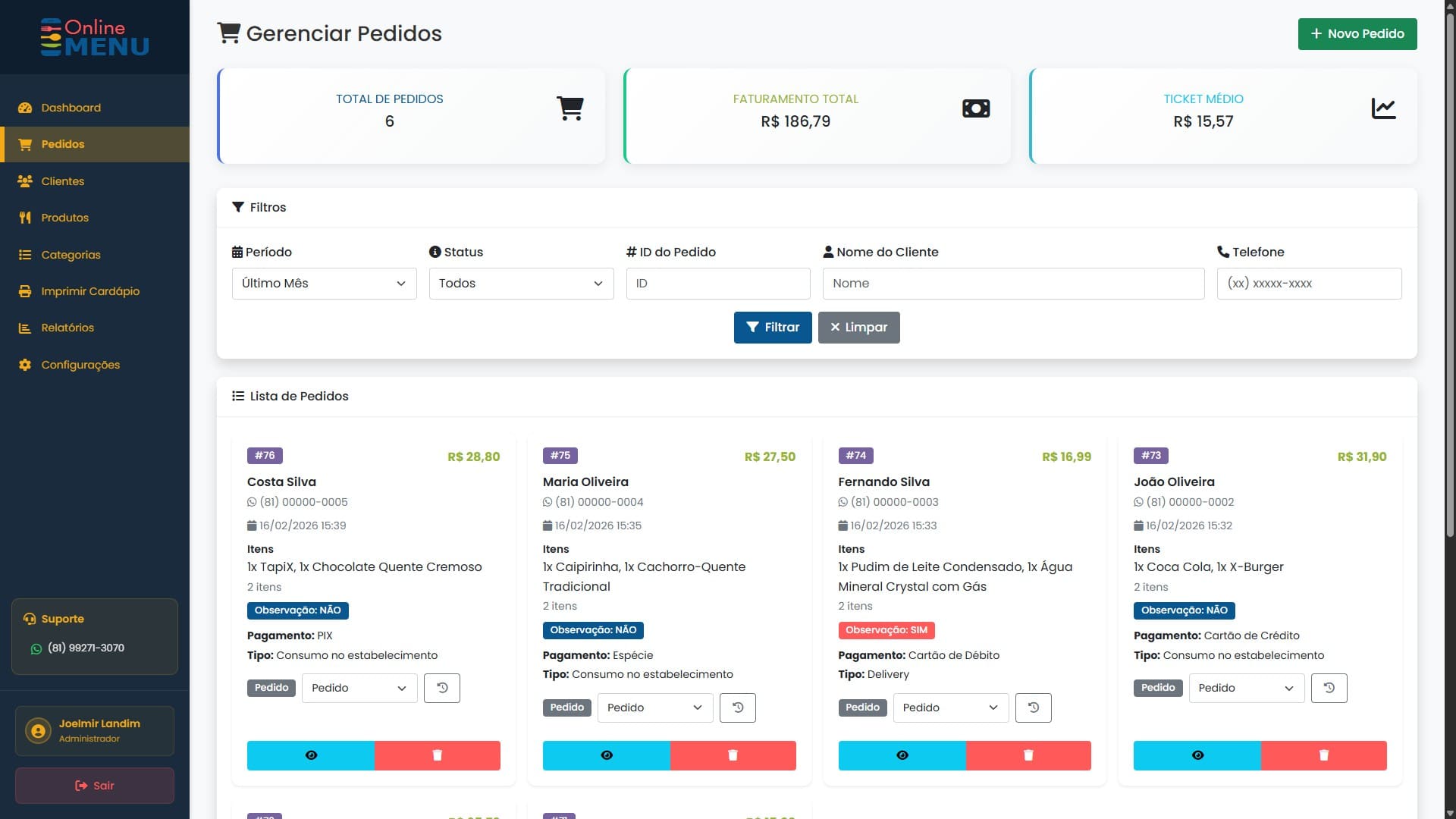Click inside the Nome do Cliente field

coord(1013,283)
